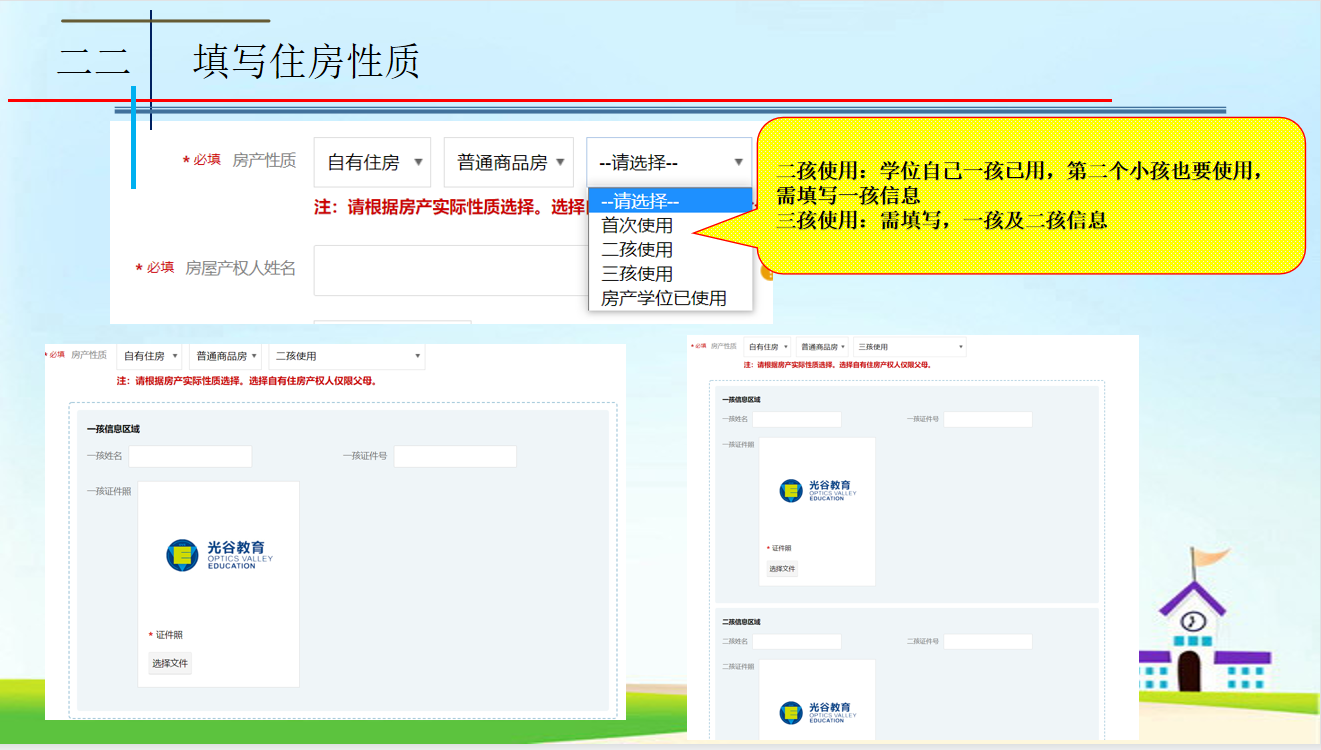Open the 二孩使用 dropdown in the small form
The height and width of the screenshot is (750, 1321).
click(346, 356)
